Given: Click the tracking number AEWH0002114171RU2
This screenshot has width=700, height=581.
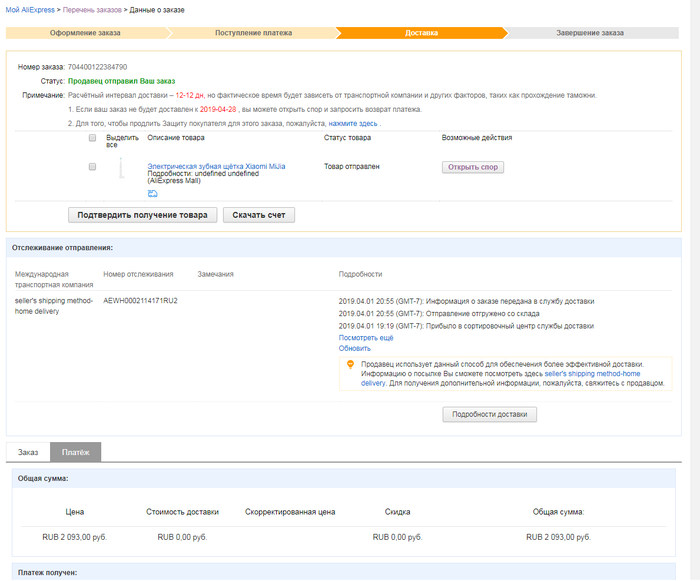Looking at the screenshot, I should (140, 300).
